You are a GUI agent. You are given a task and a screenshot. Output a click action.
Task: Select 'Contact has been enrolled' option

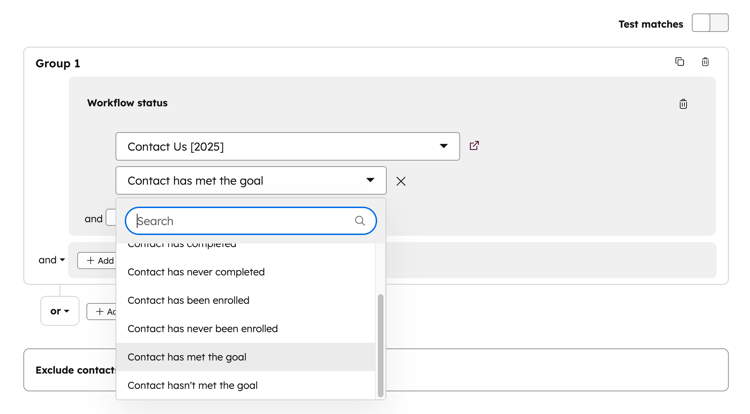(245, 300)
